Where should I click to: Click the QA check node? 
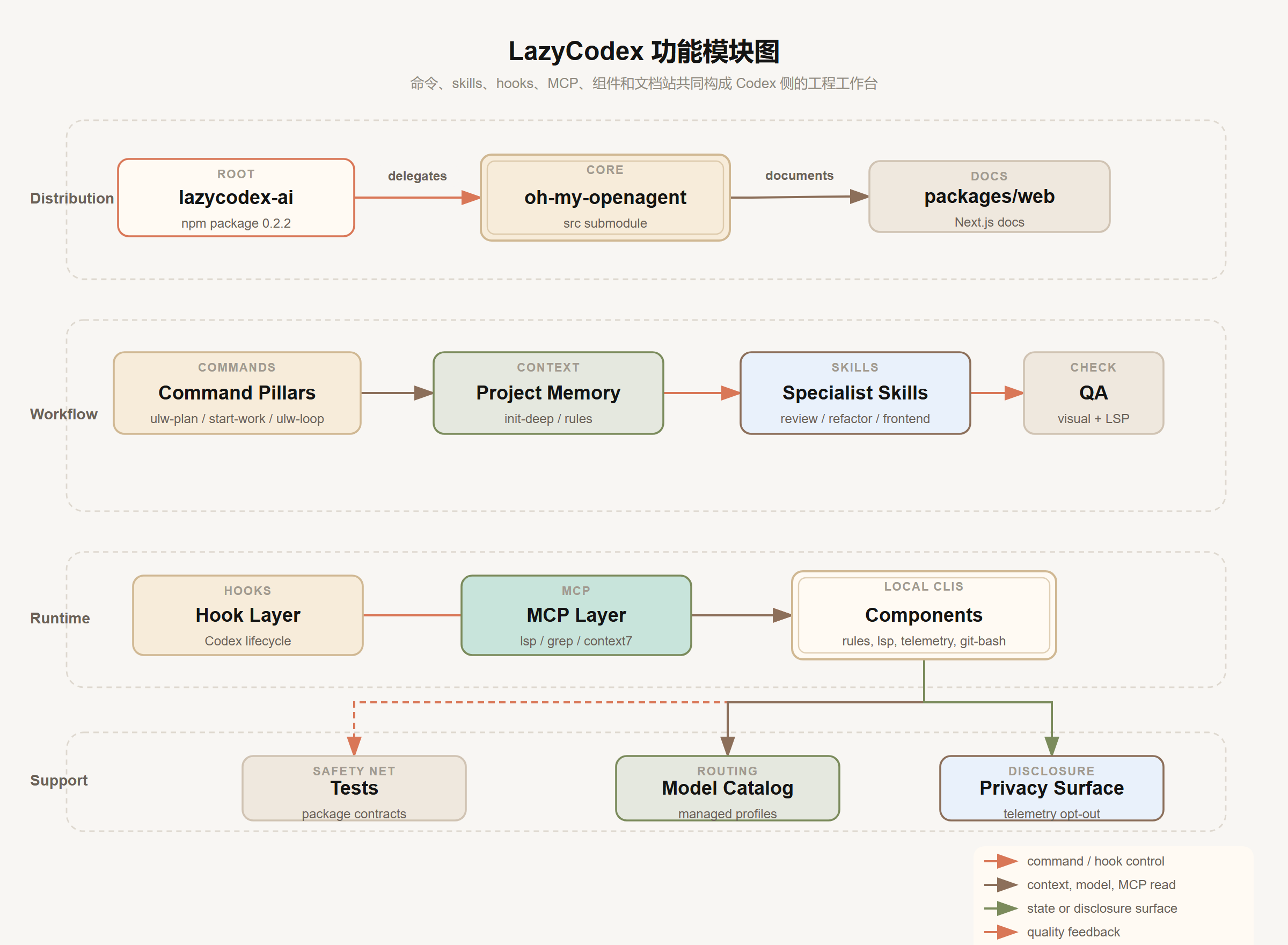point(1093,393)
